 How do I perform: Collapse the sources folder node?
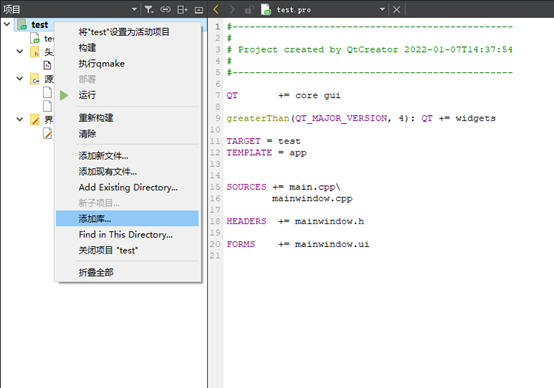(20, 79)
